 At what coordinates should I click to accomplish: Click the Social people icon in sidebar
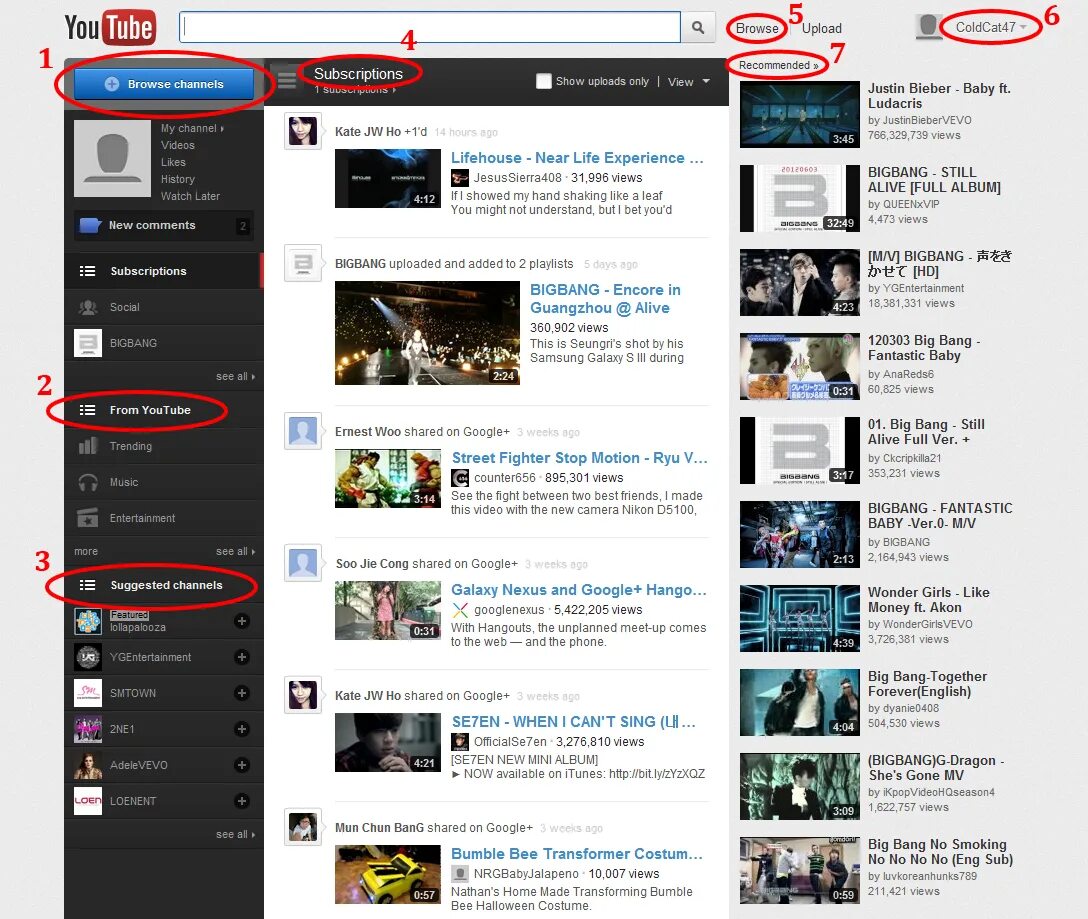88,307
